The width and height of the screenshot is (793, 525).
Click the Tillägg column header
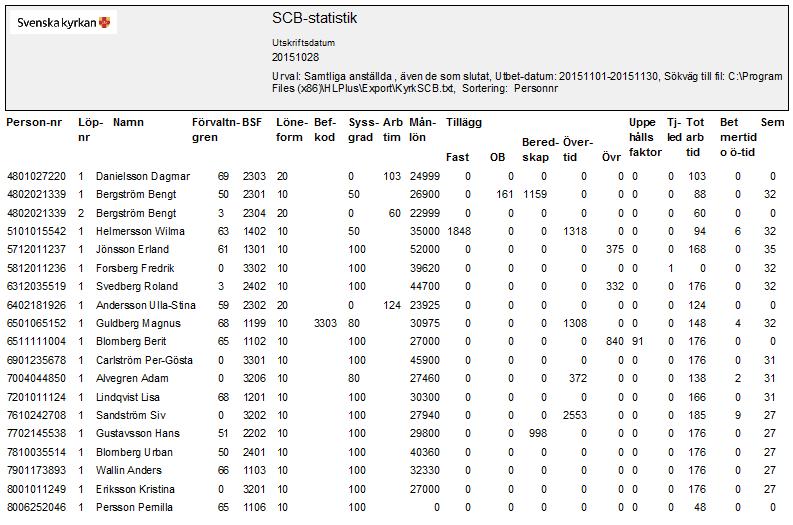point(463,122)
